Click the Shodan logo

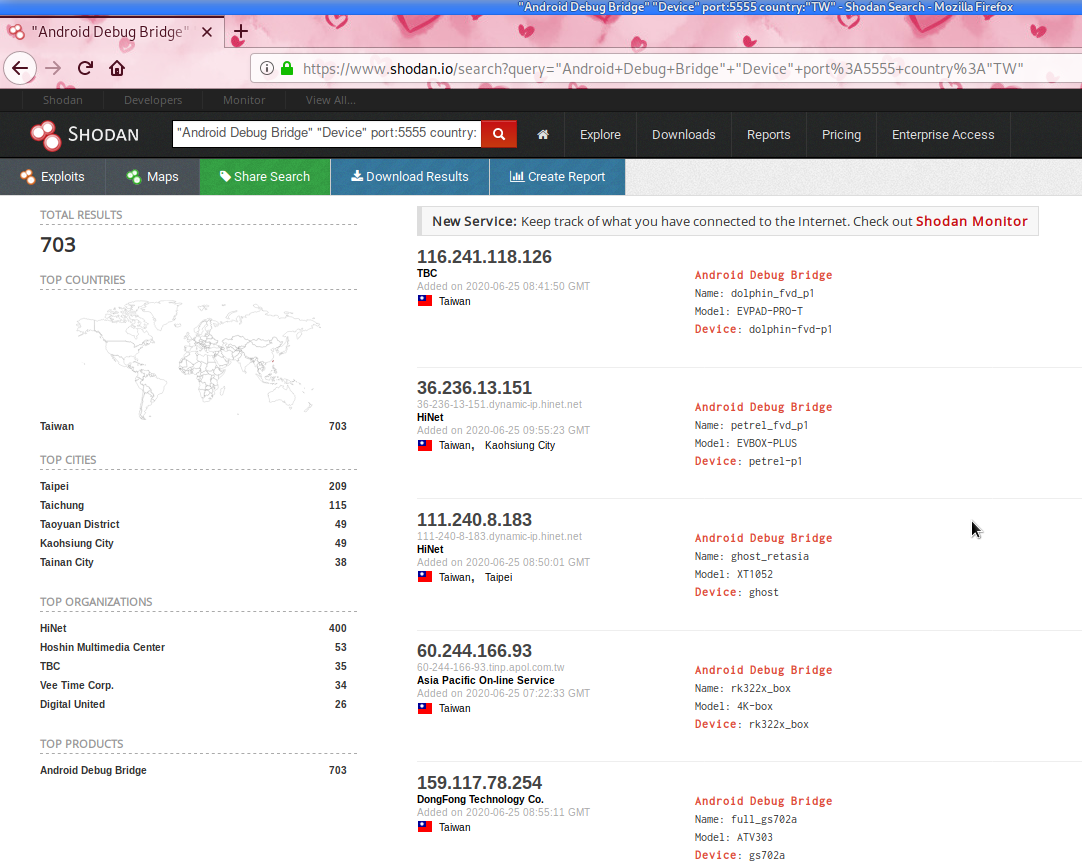coord(85,134)
